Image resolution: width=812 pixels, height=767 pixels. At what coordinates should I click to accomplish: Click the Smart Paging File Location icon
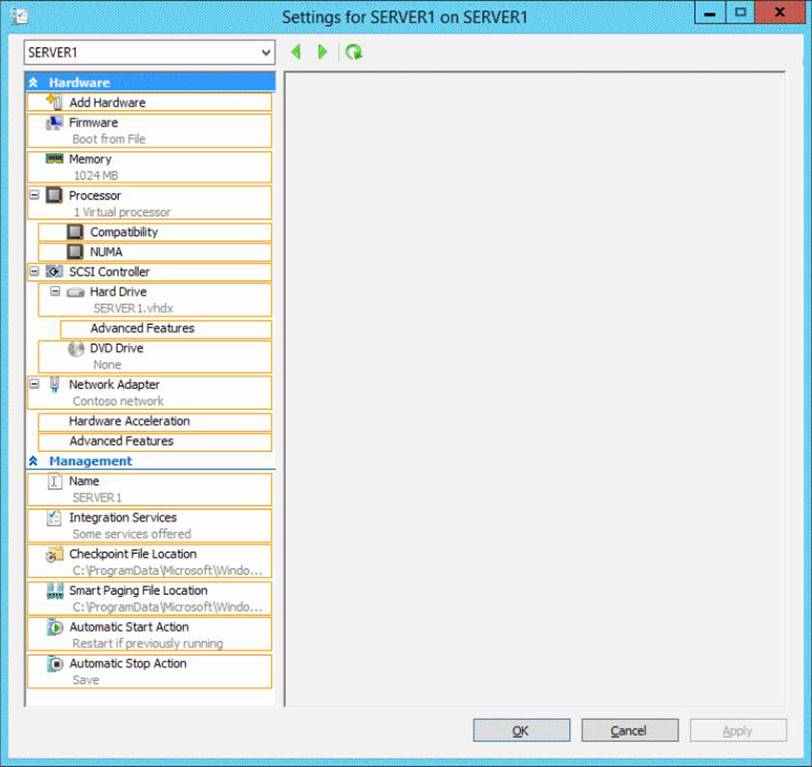[x=55, y=591]
